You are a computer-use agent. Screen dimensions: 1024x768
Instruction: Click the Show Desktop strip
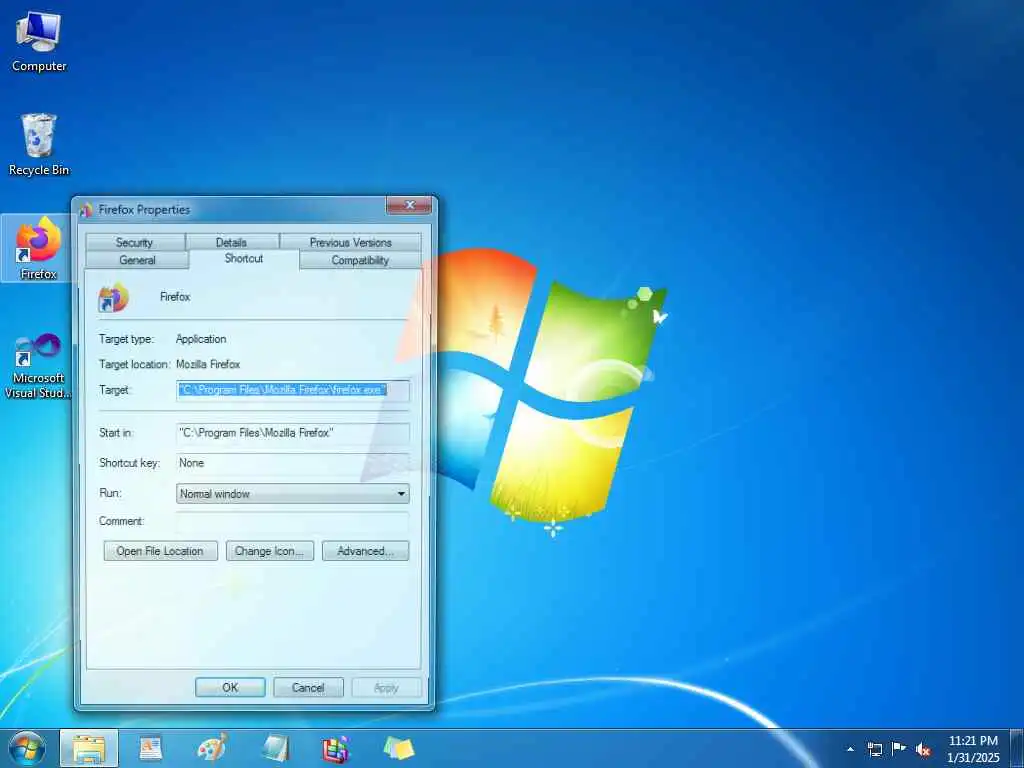(1017, 749)
